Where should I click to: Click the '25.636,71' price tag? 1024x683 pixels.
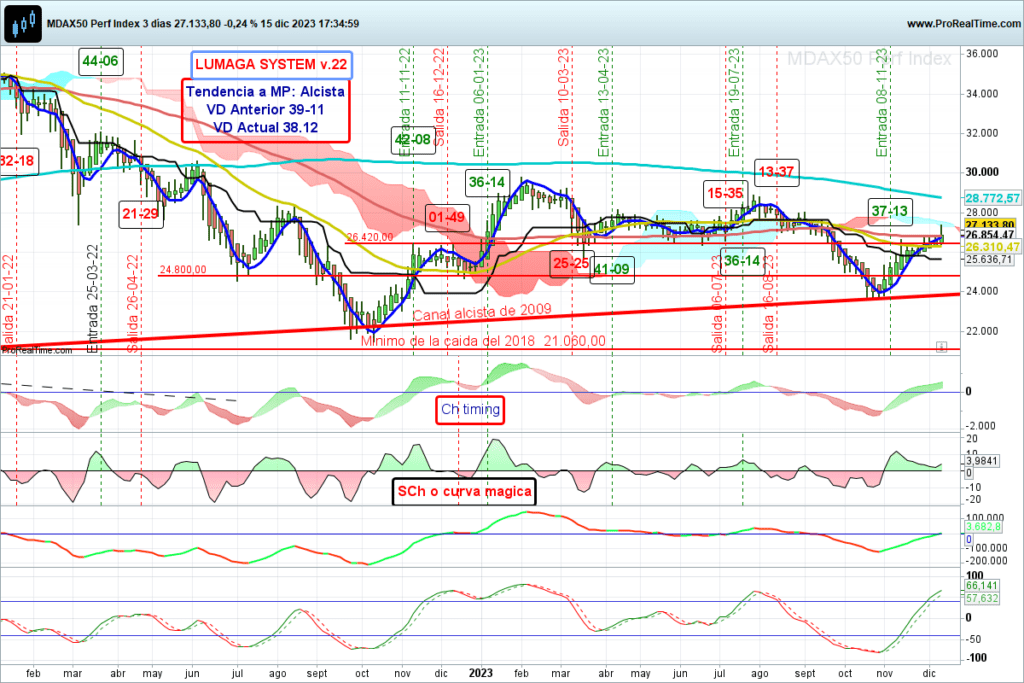(x=989, y=259)
